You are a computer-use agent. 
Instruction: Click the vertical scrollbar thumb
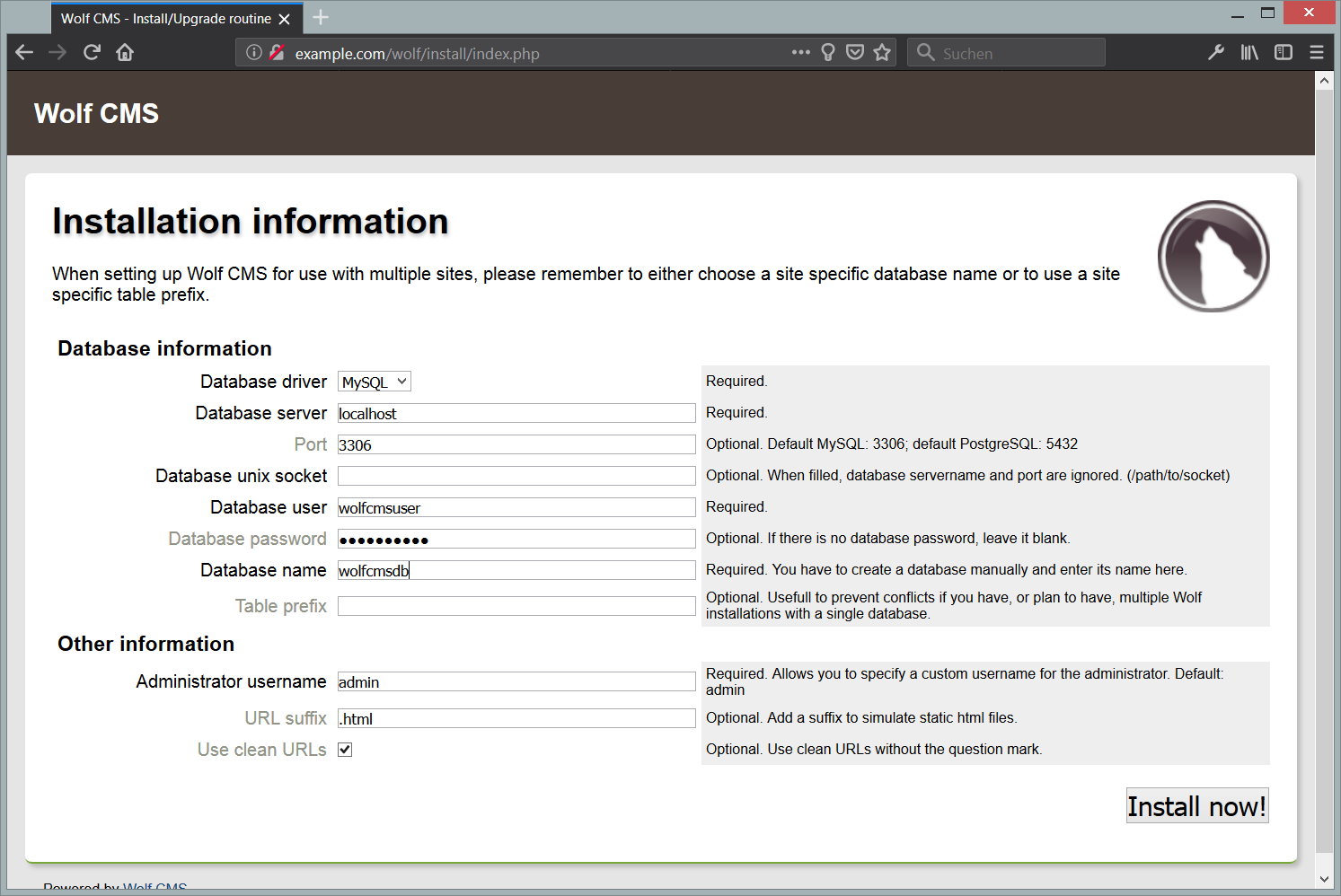coord(1324,470)
